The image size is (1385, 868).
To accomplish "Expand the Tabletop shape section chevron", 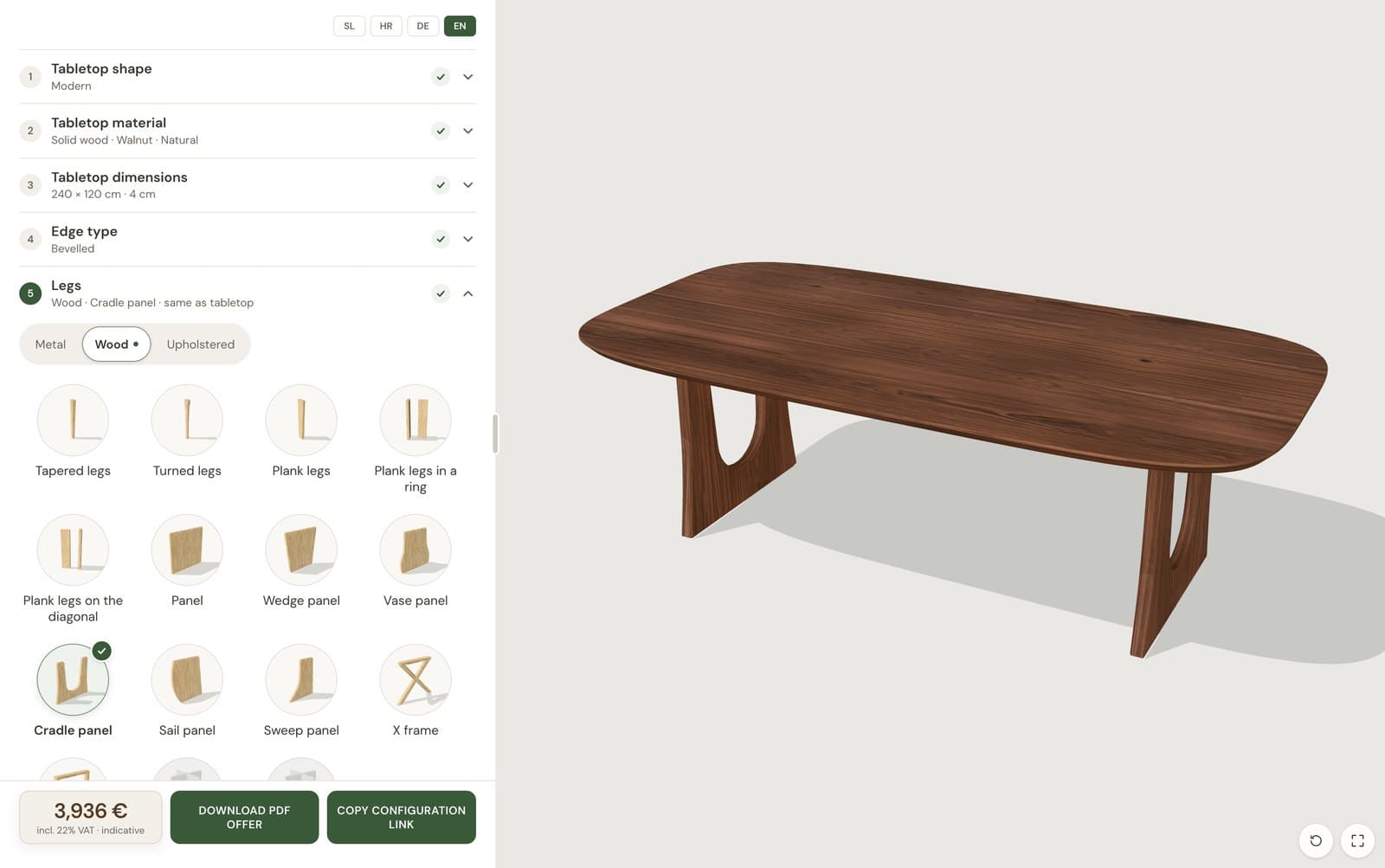I will (x=468, y=77).
